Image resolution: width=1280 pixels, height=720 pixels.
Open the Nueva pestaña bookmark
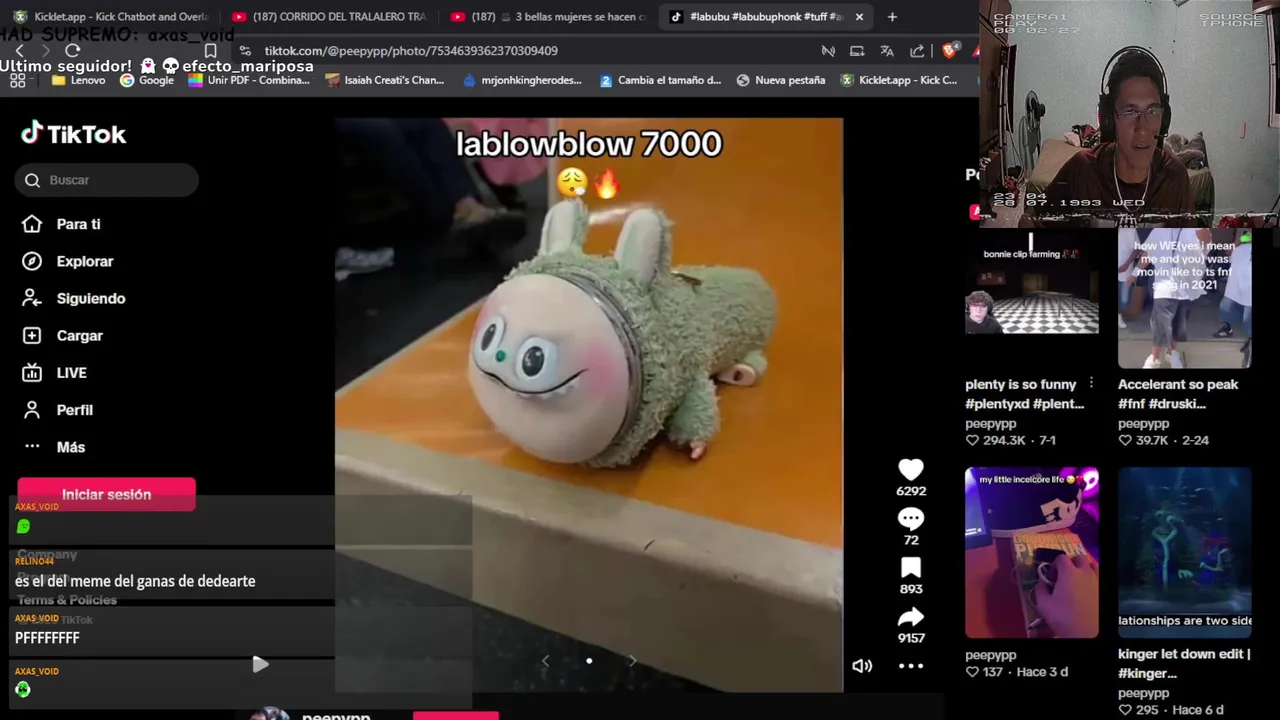[x=780, y=80]
